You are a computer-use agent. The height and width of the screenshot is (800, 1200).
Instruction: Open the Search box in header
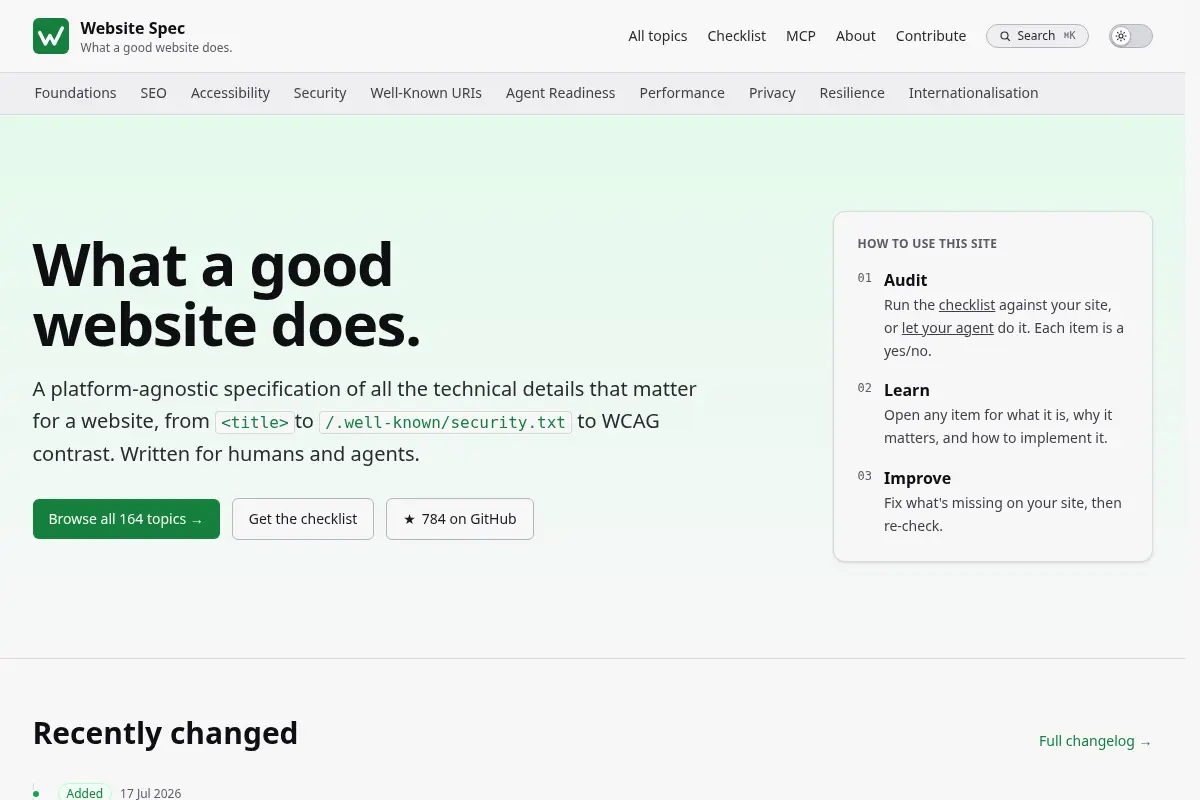1037,36
